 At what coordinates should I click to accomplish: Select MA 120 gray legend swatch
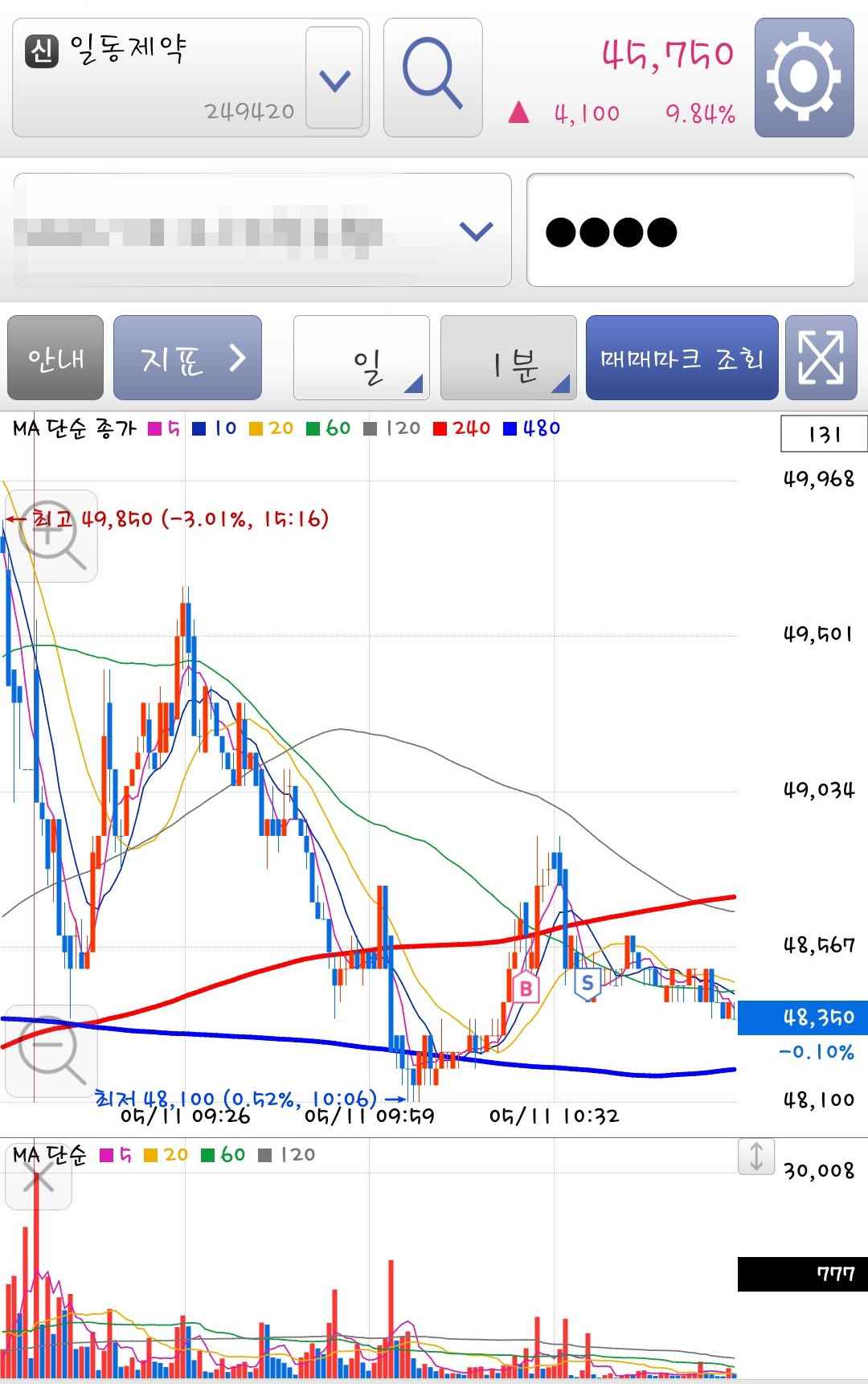(371, 429)
